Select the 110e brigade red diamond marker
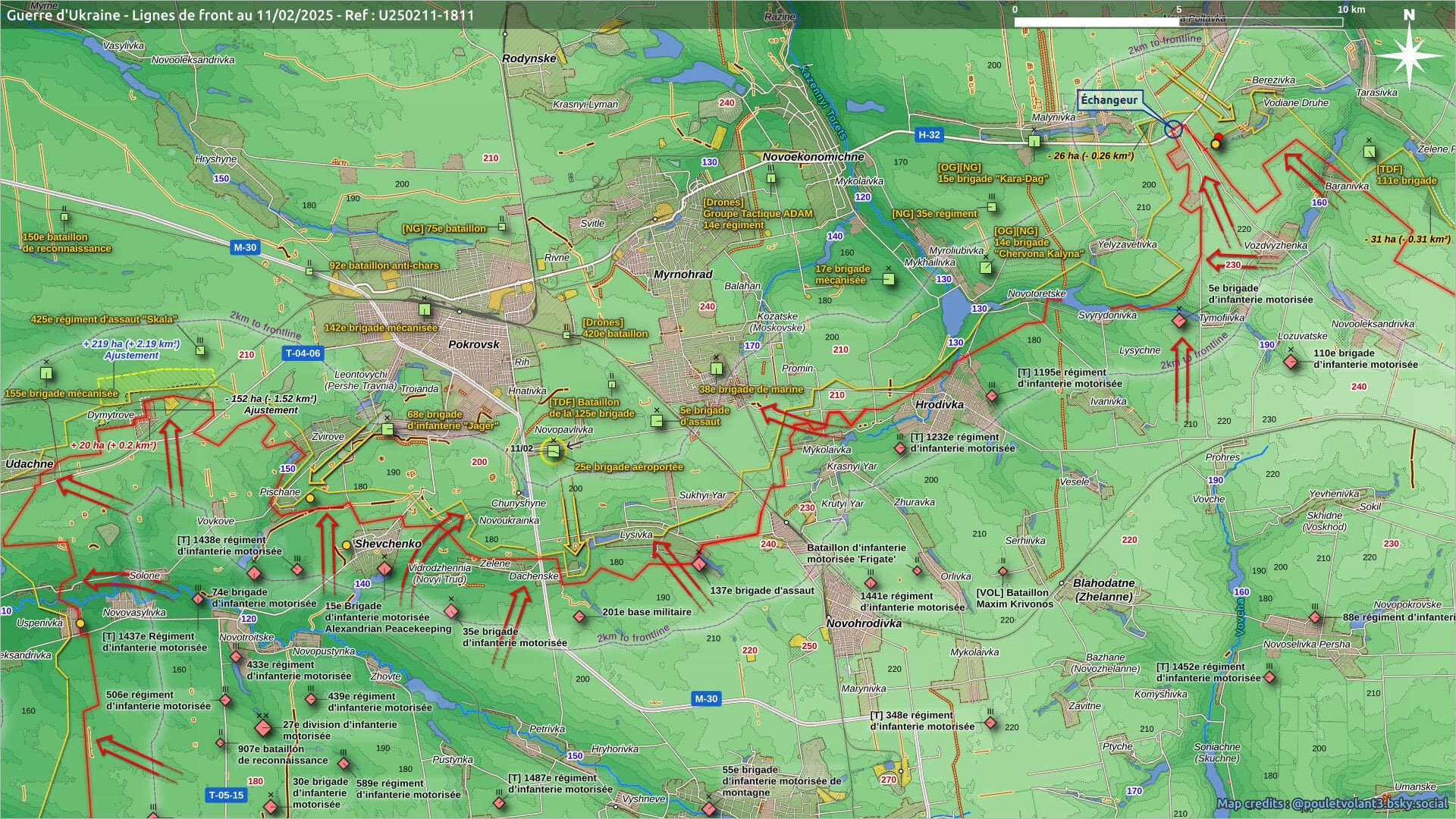This screenshot has height=819, width=1456. pyautogui.click(x=1291, y=362)
